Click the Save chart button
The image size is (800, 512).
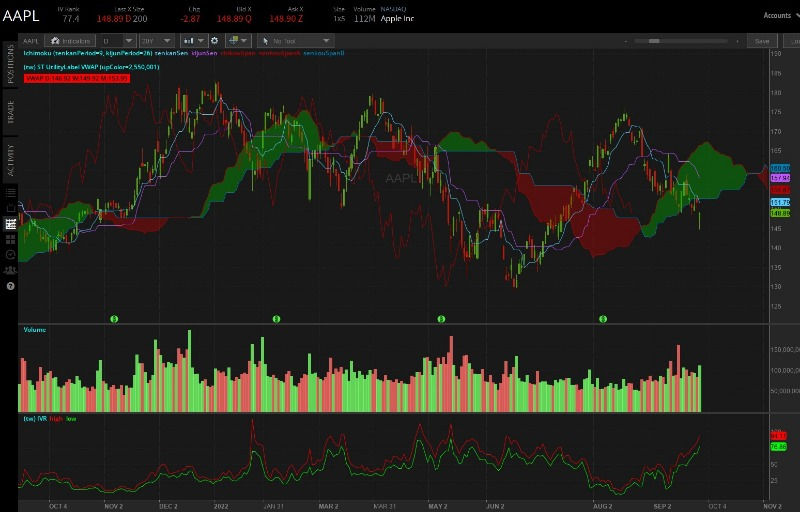click(762, 41)
